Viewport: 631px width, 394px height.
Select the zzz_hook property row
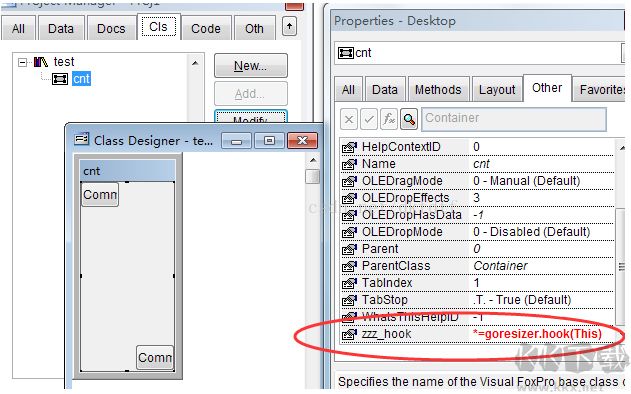coord(477,334)
